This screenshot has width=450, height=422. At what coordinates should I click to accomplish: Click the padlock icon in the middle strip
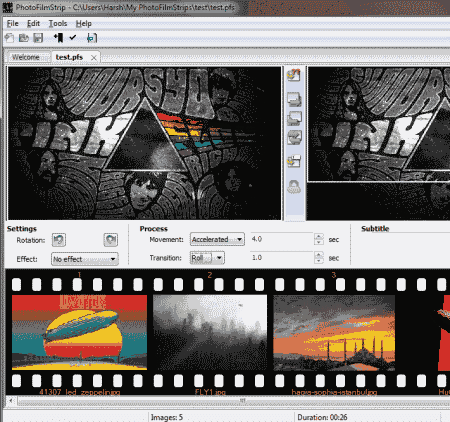294,187
